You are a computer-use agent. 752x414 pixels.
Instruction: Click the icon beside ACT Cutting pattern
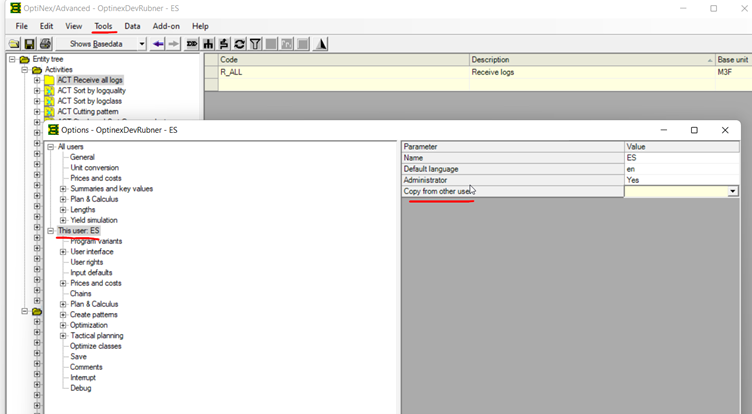coord(49,112)
